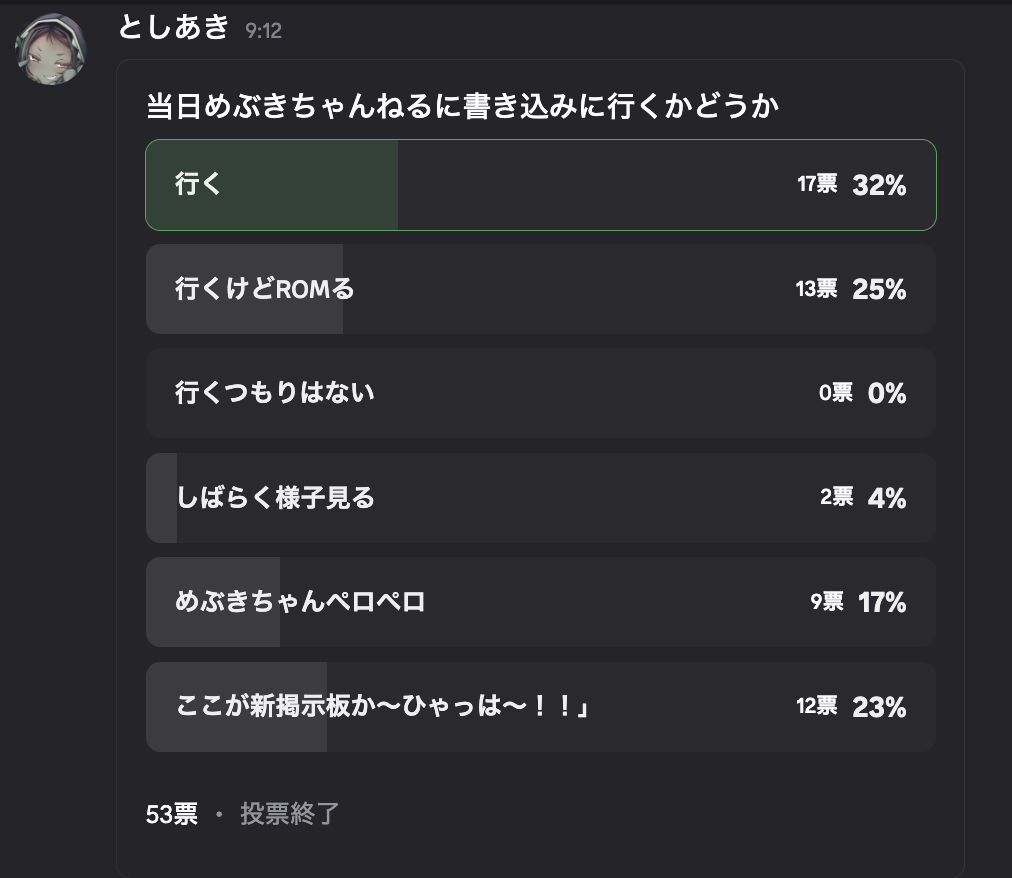The width and height of the screenshot is (1012, 878).
Task: Click the 9:12 message timestamp
Action: pos(263,31)
